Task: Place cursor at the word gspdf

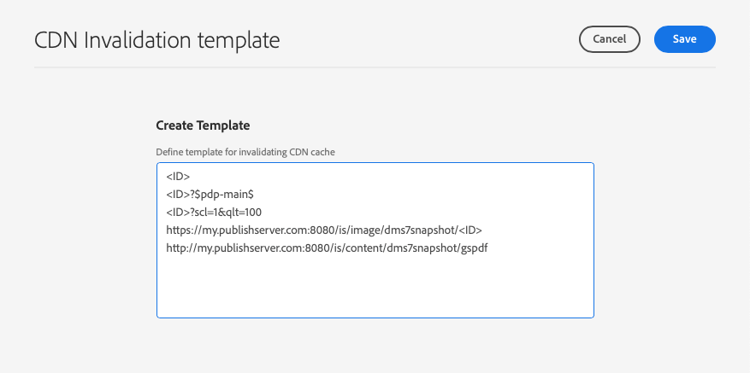Action: tap(474, 249)
